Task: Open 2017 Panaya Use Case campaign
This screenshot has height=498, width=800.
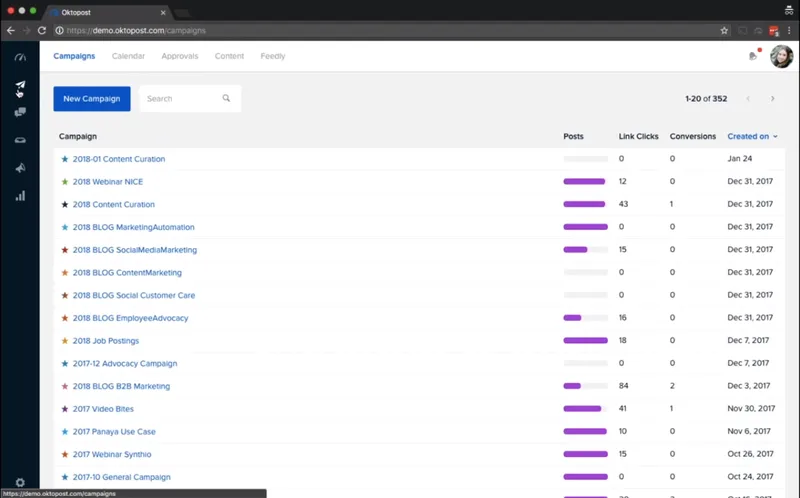Action: [x=114, y=432]
